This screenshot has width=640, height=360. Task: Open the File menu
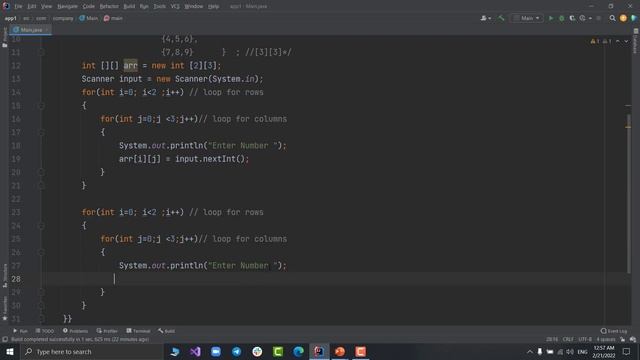[x=18, y=6]
